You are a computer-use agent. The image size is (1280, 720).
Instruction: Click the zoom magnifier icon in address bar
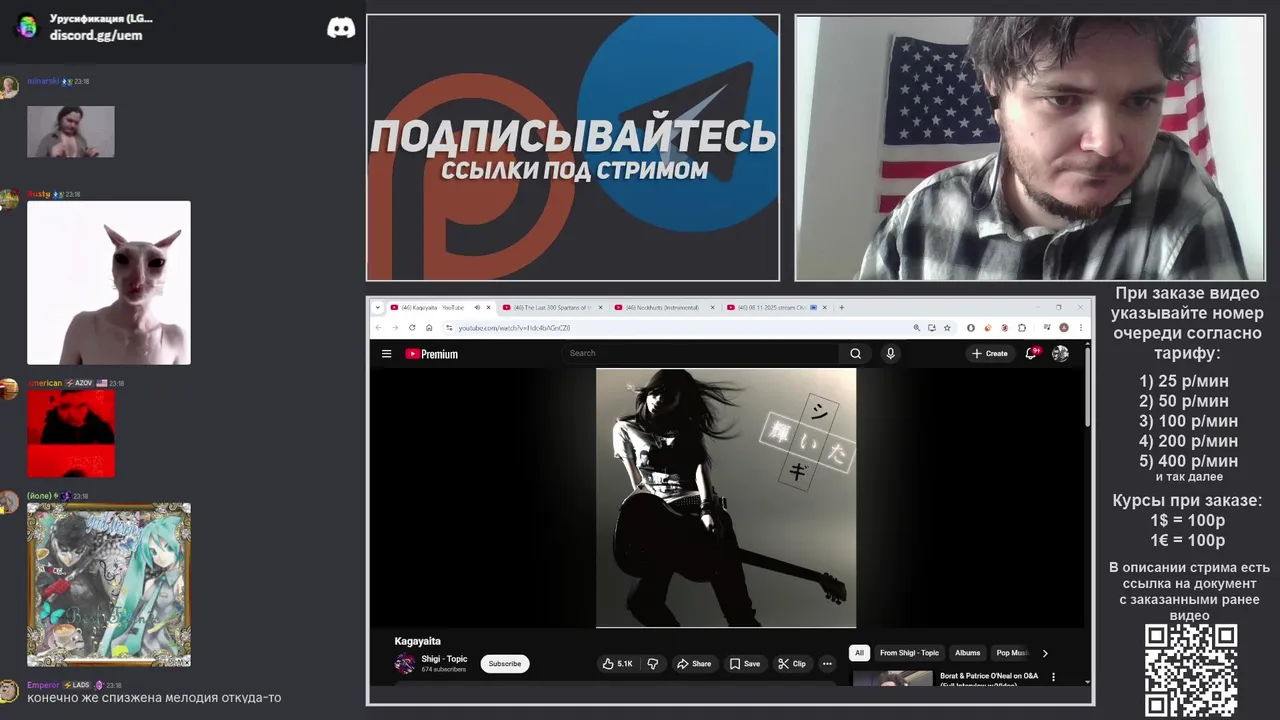(916, 327)
